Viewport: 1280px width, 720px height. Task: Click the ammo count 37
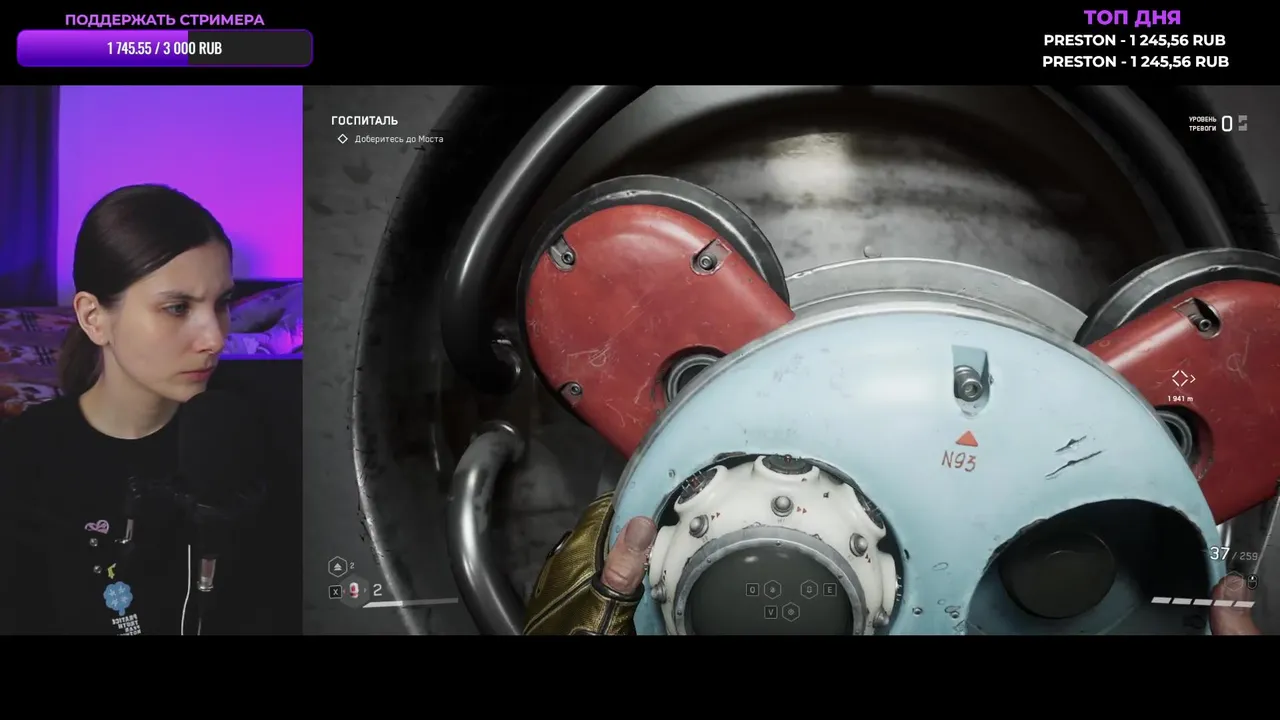tap(1219, 553)
